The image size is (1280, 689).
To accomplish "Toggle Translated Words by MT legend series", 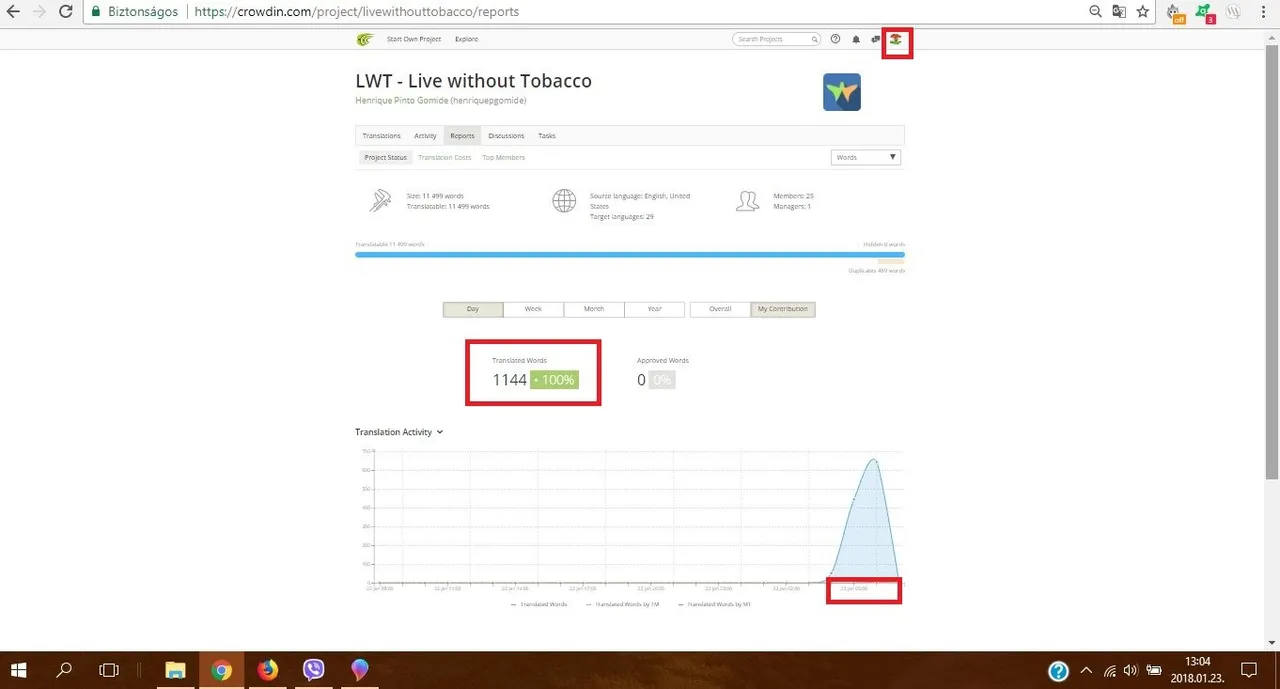I will click(715, 605).
